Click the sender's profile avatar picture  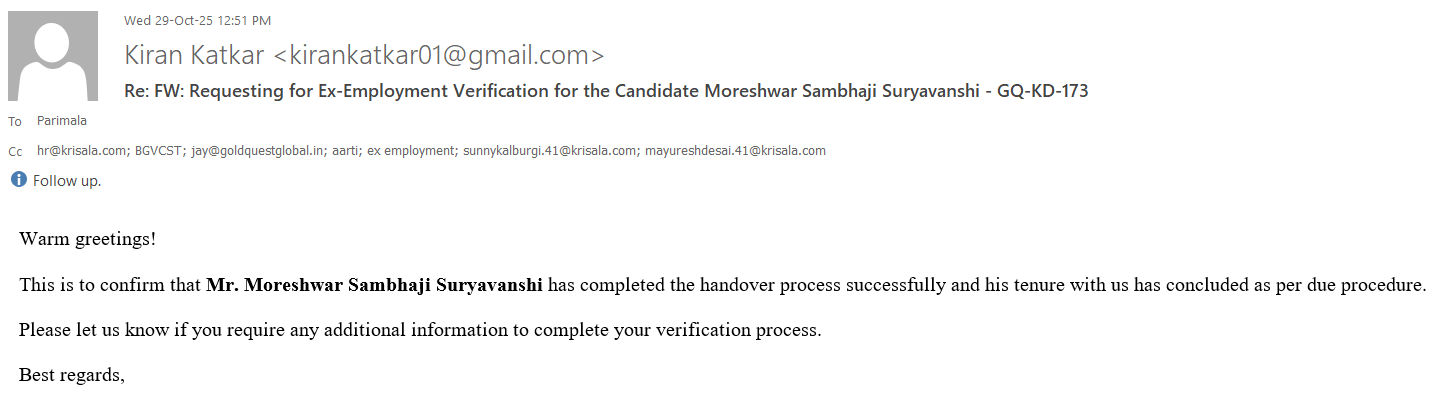pyautogui.click(x=53, y=56)
